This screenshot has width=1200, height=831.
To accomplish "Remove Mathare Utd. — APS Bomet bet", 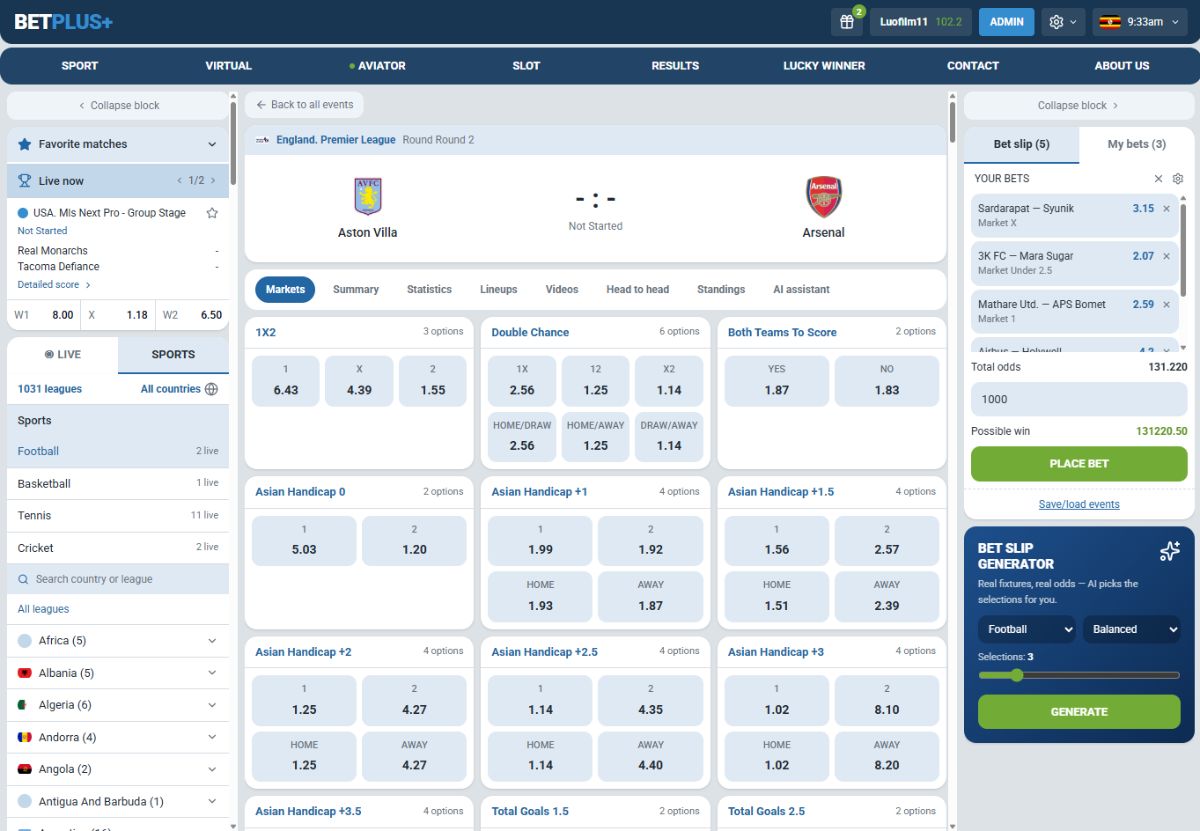I will point(1166,304).
